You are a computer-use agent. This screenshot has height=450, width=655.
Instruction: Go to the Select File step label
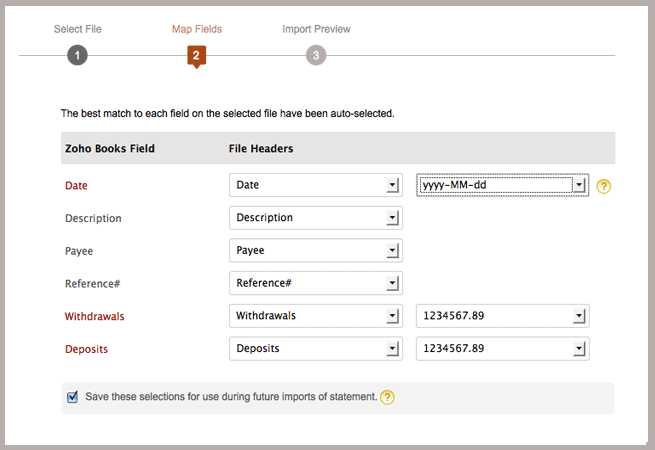[78, 29]
